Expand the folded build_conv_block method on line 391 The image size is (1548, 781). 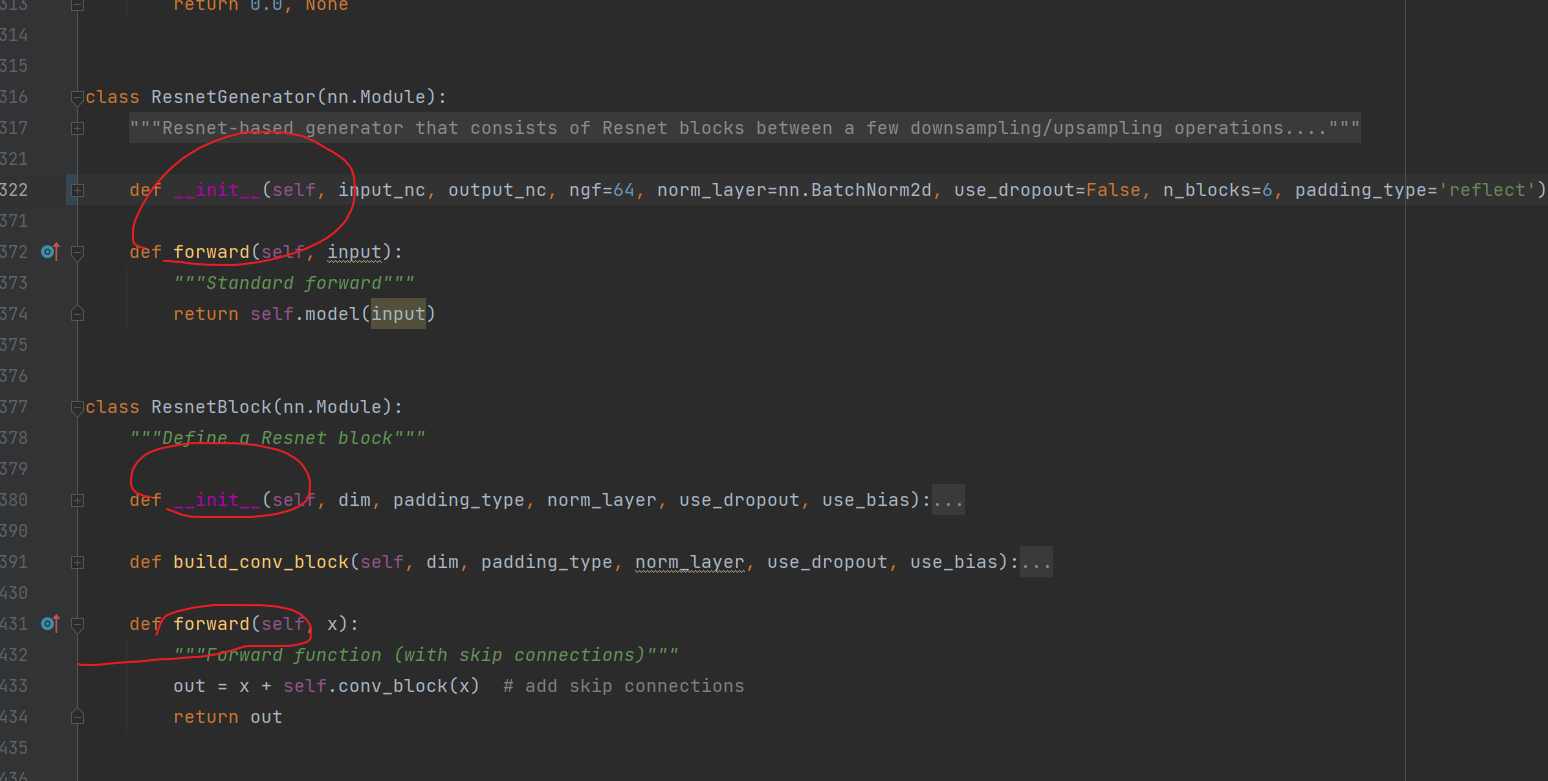click(x=77, y=562)
